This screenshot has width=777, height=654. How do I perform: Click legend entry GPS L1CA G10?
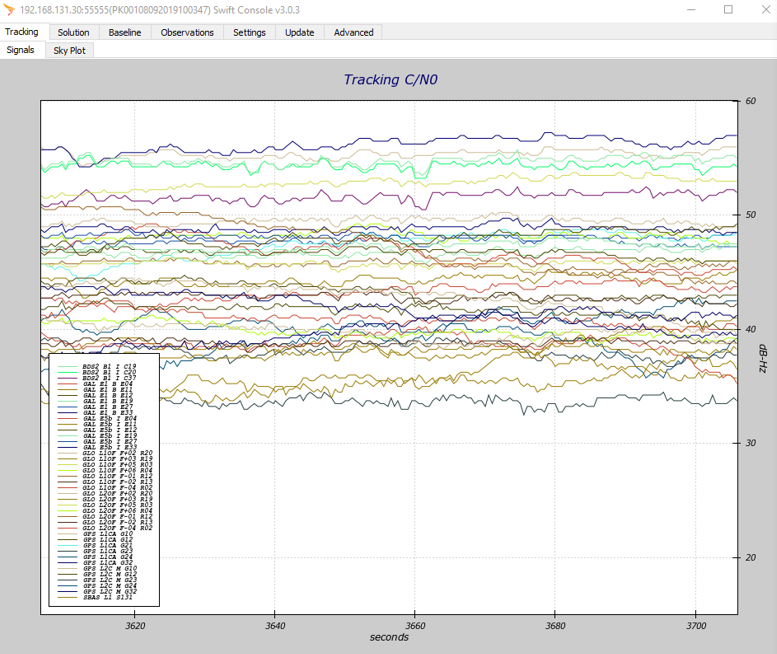point(95,534)
